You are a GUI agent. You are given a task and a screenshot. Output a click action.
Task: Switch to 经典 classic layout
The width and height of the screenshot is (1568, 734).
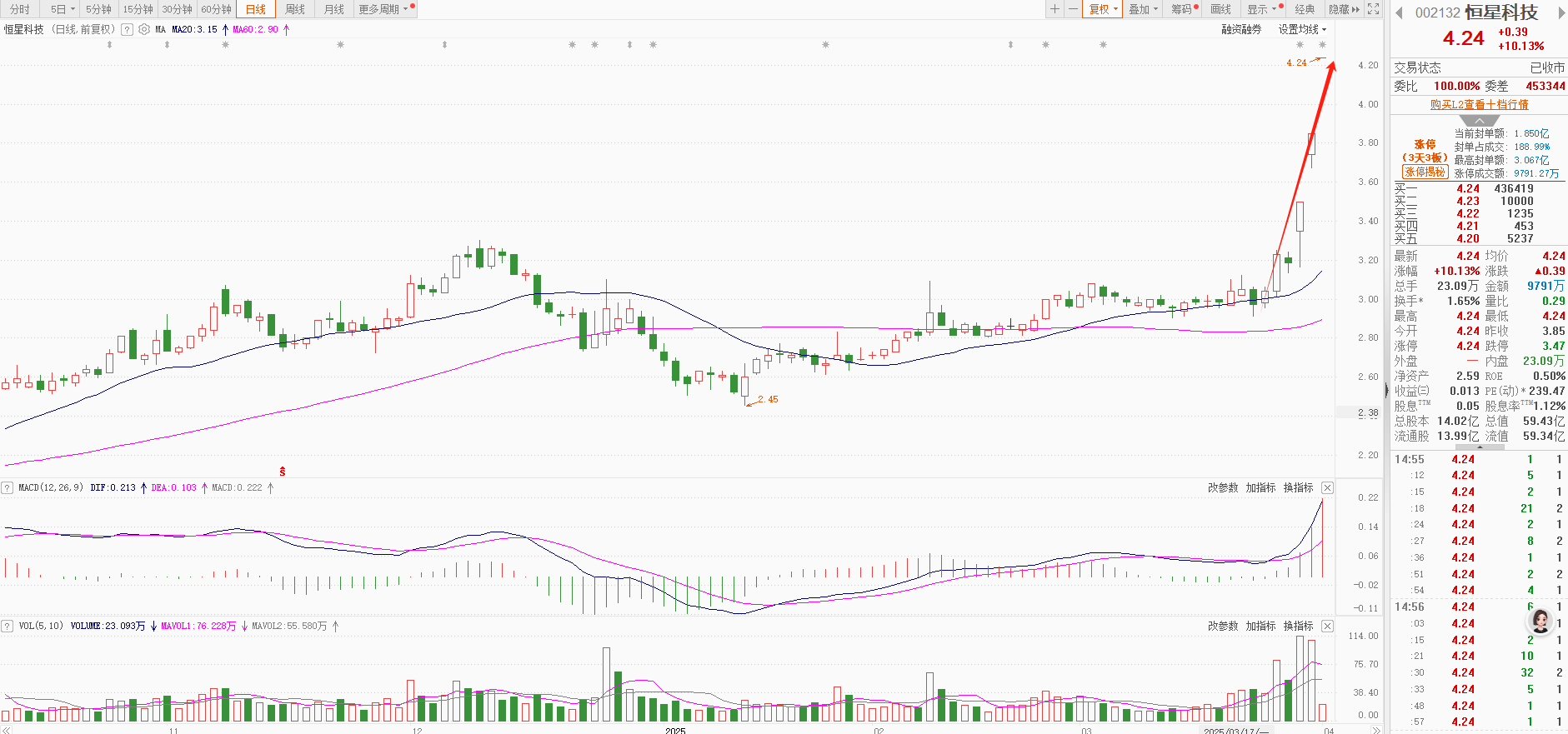coord(1305,9)
